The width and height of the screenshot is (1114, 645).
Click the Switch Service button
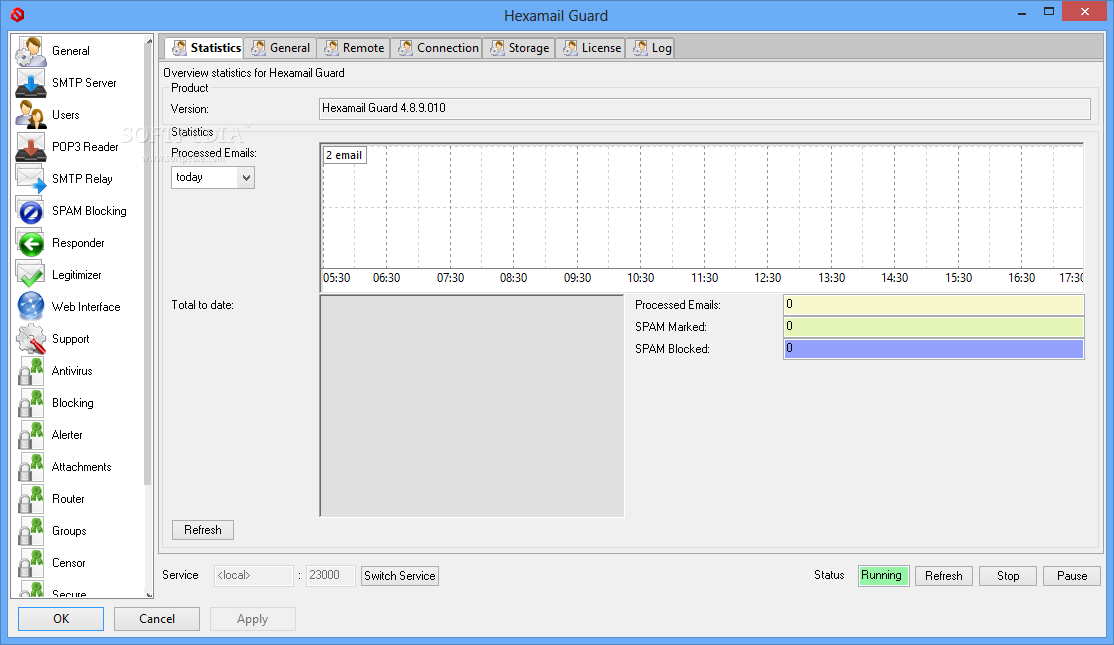pos(399,576)
